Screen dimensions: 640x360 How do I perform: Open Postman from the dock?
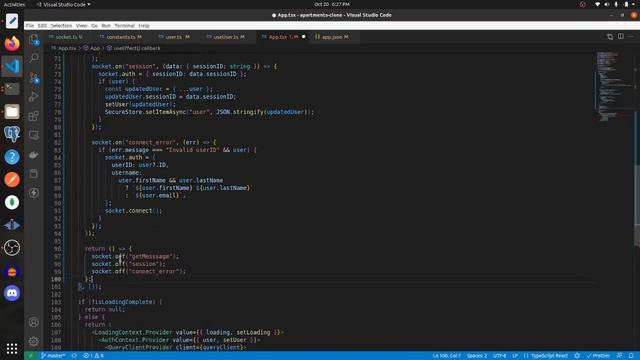coord(12,180)
